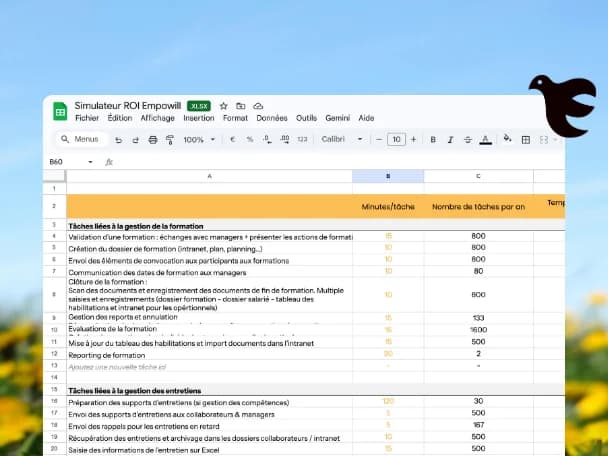Select Préparation des supports d'entretiens cell

click(x=209, y=402)
